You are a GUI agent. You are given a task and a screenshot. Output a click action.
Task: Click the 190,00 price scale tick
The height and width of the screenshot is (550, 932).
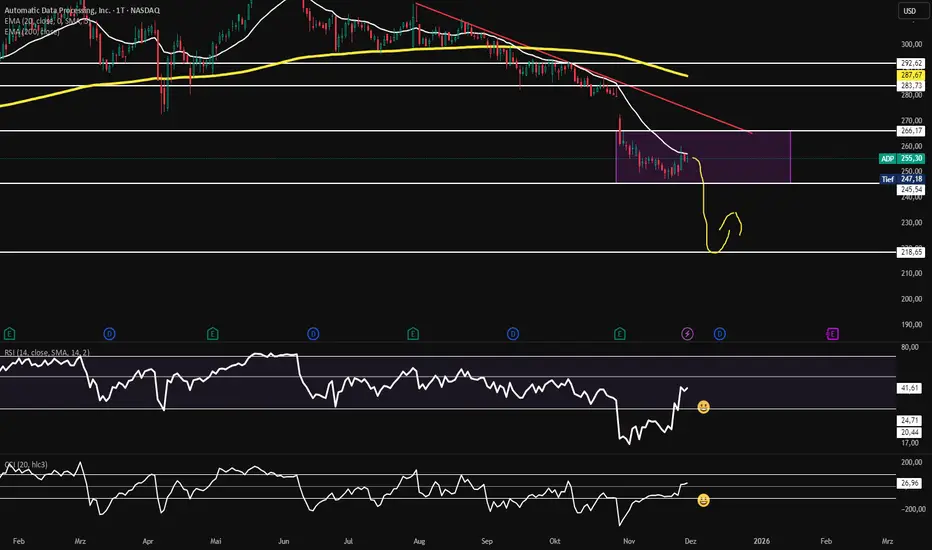click(911, 325)
